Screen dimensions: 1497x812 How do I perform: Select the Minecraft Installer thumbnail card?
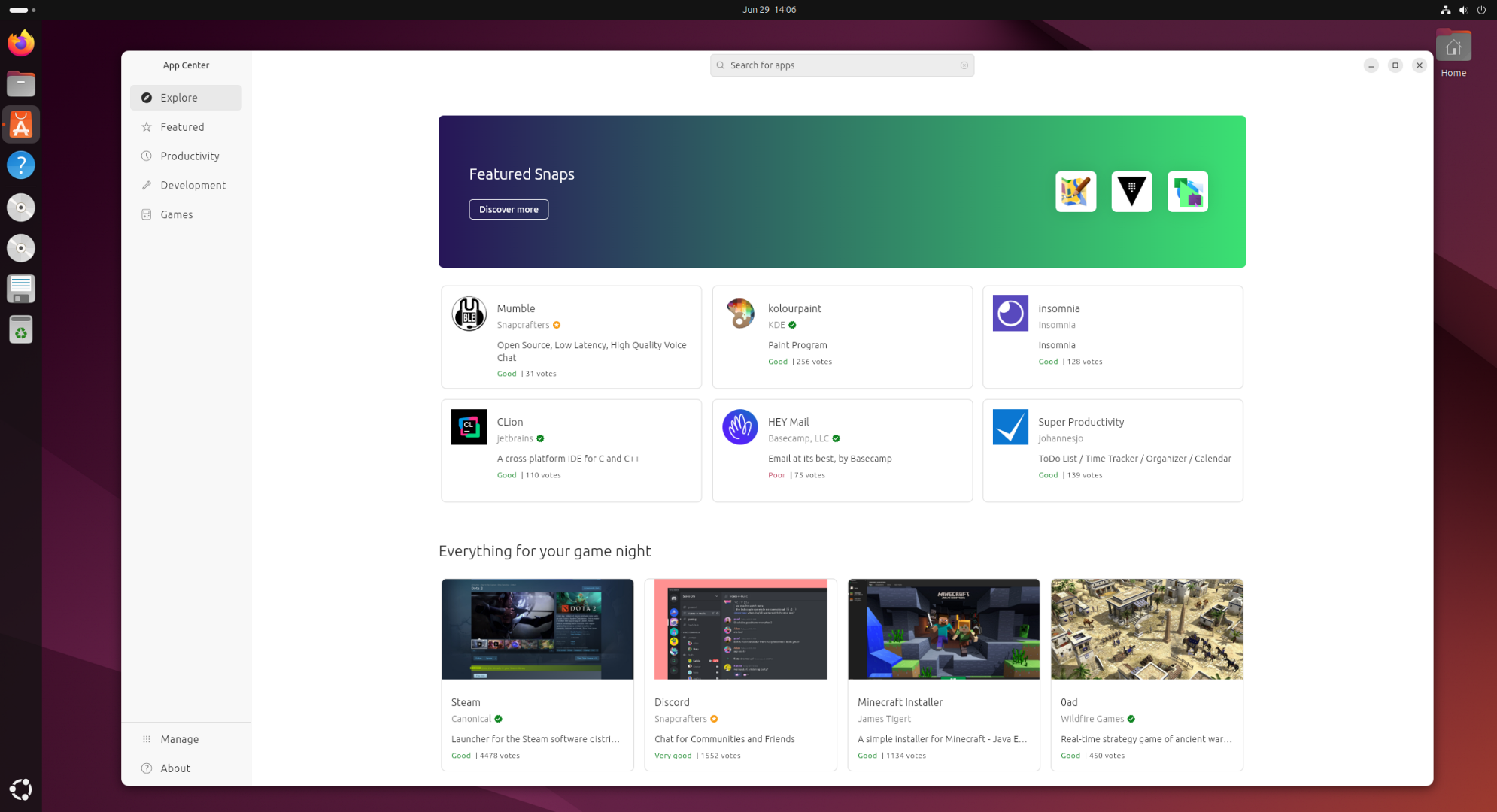[x=943, y=674]
